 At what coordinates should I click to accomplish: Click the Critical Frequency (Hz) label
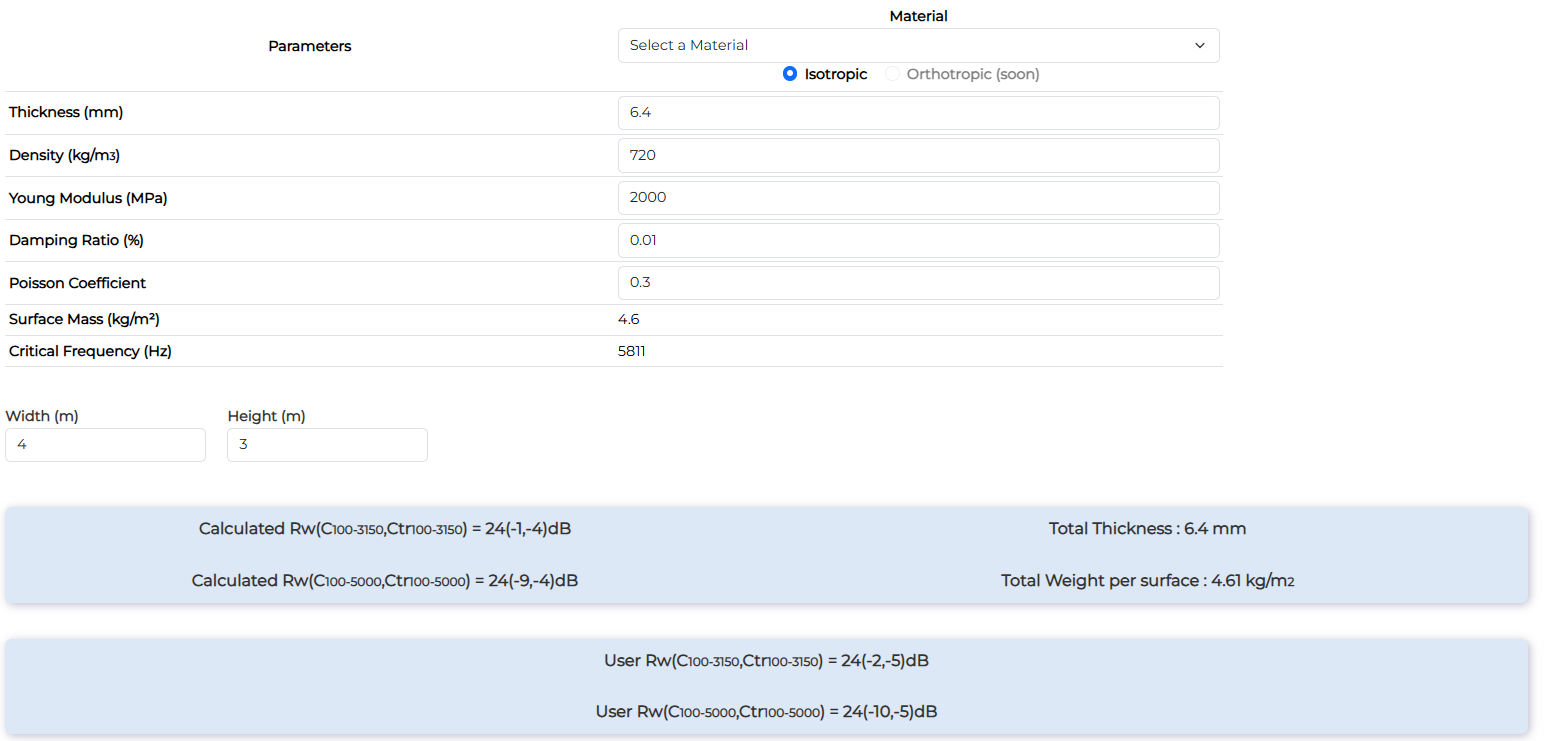[90, 351]
